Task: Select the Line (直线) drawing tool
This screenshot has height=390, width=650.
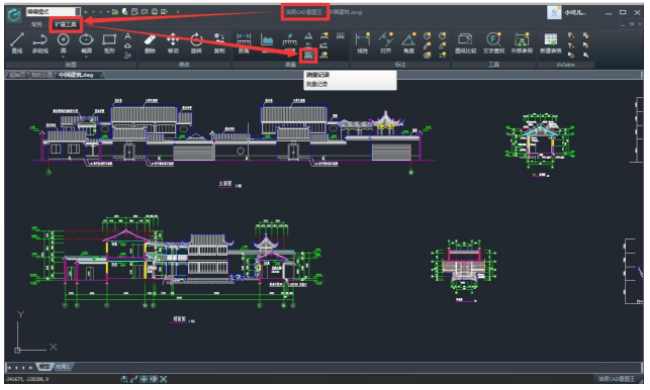Action: point(17,43)
